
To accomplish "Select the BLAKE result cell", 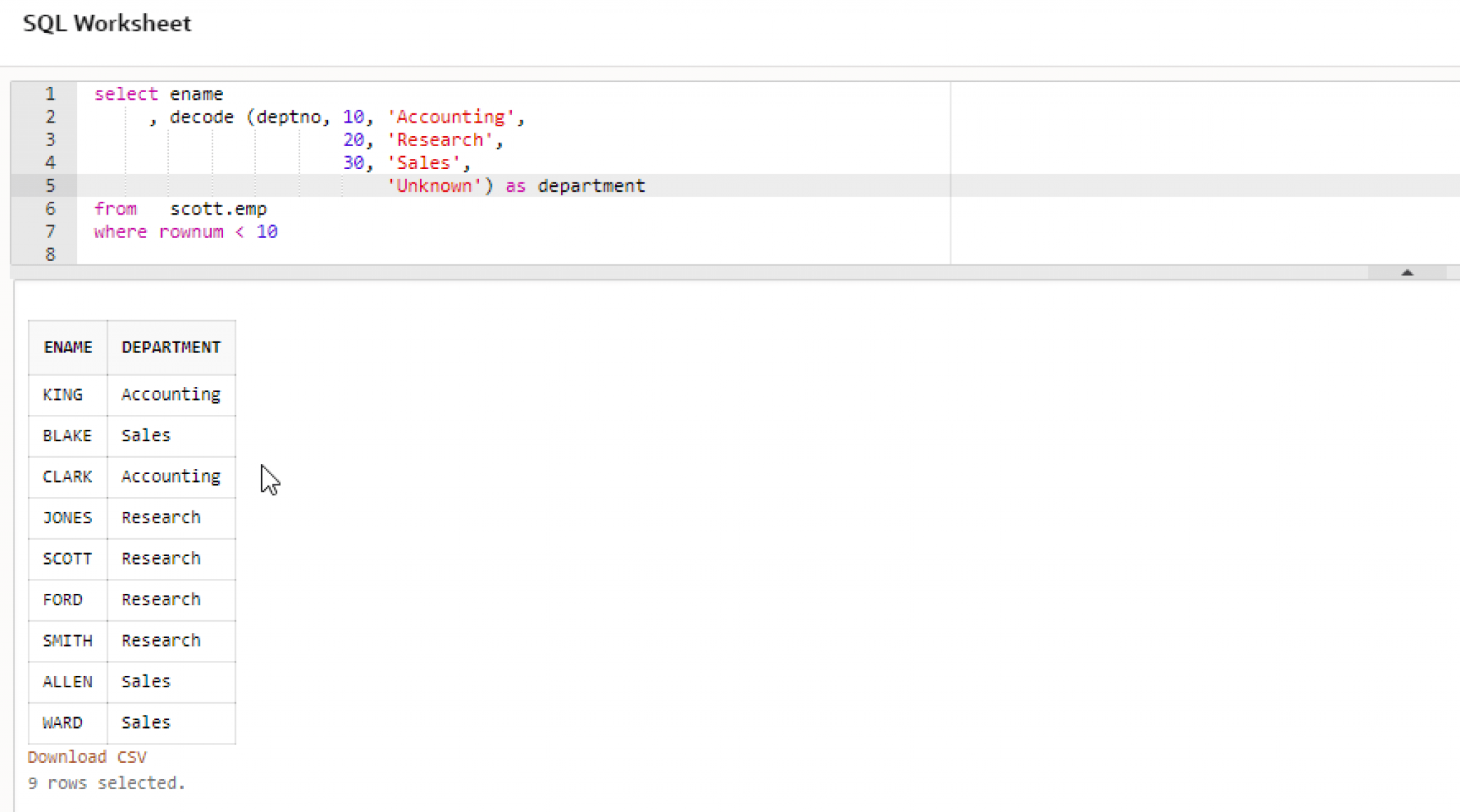I will coord(67,436).
